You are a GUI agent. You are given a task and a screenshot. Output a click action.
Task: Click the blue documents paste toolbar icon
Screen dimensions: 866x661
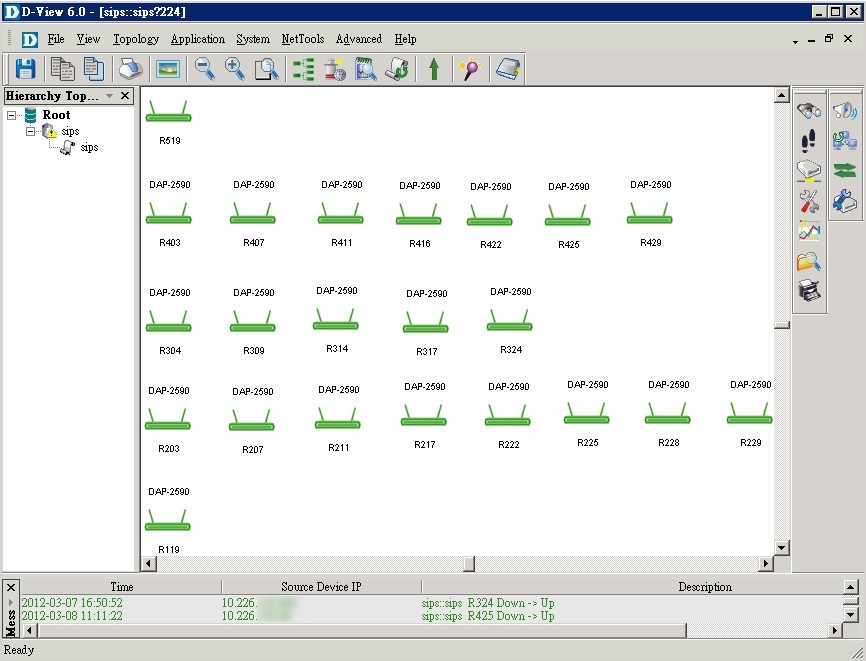point(94,69)
